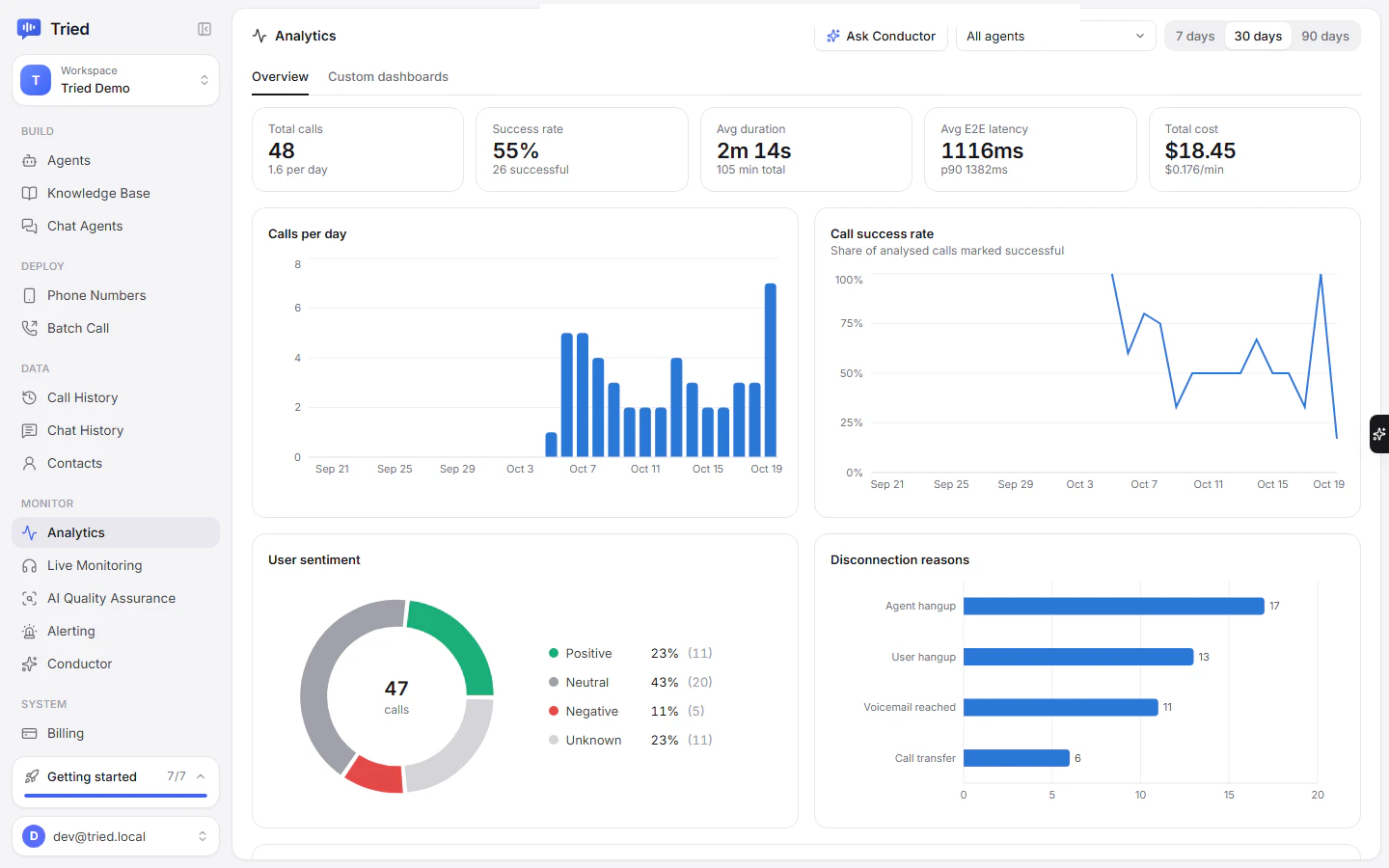Click the Phone Numbers device icon
Image resolution: width=1389 pixels, height=868 pixels.
[x=30, y=295]
